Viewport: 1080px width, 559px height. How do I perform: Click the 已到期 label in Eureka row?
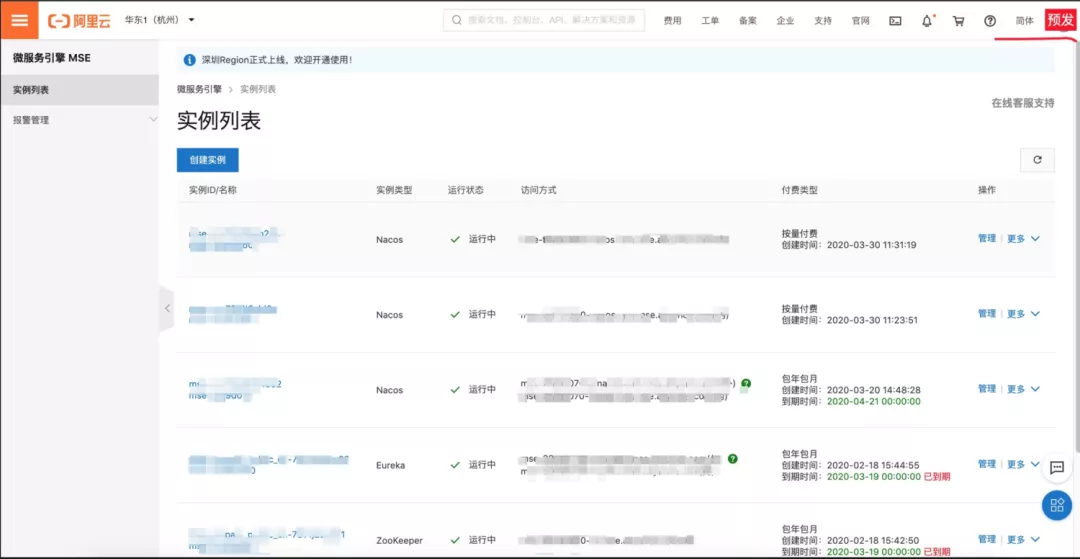click(x=937, y=476)
